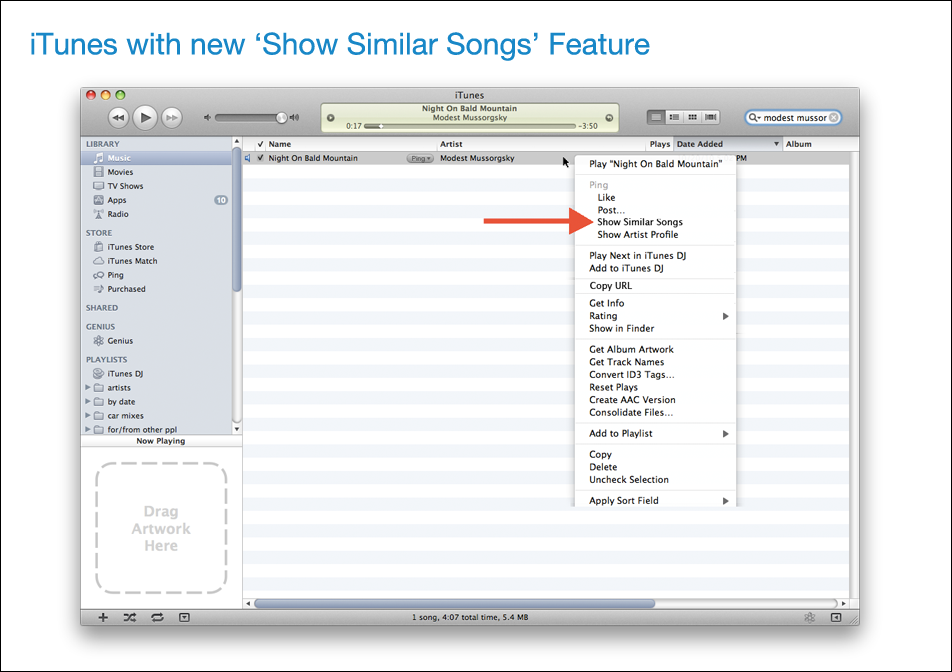Switch to grid view
This screenshot has height=672, width=952.
pyautogui.click(x=692, y=117)
